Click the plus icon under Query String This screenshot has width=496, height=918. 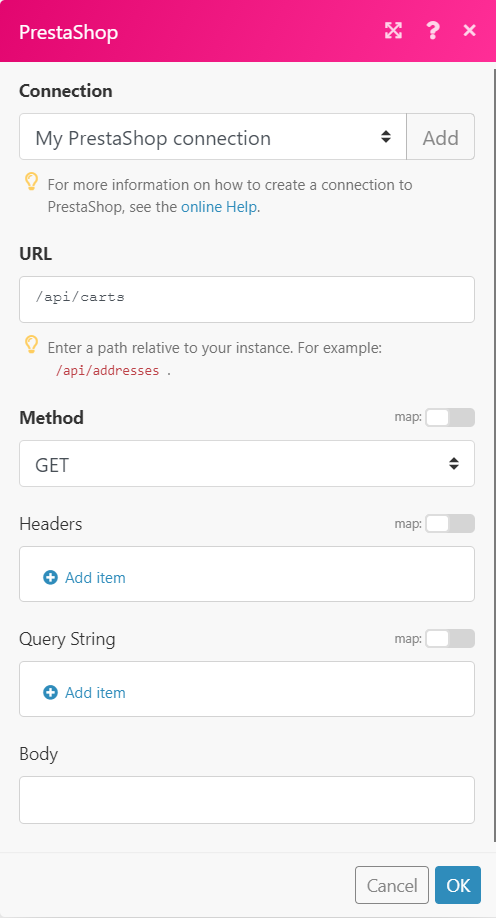coord(50,693)
